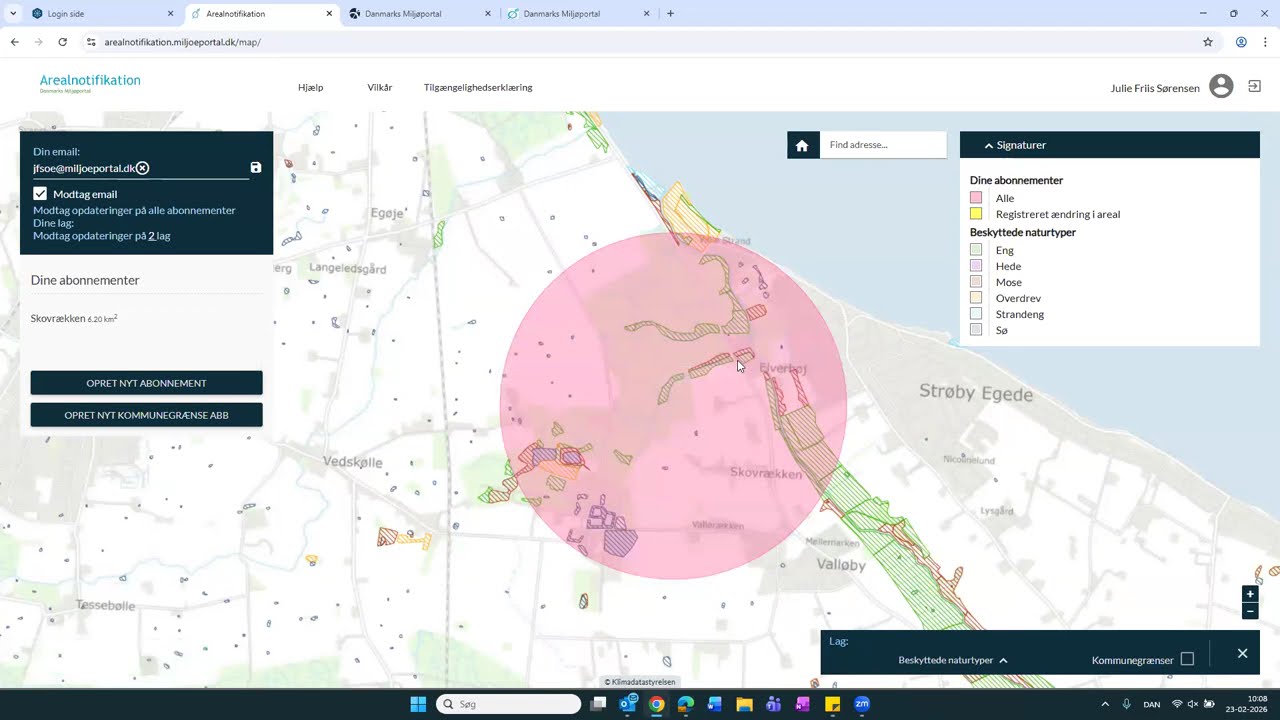Click the Find adresse search field
Screen dimensions: 1280x720
click(x=883, y=145)
